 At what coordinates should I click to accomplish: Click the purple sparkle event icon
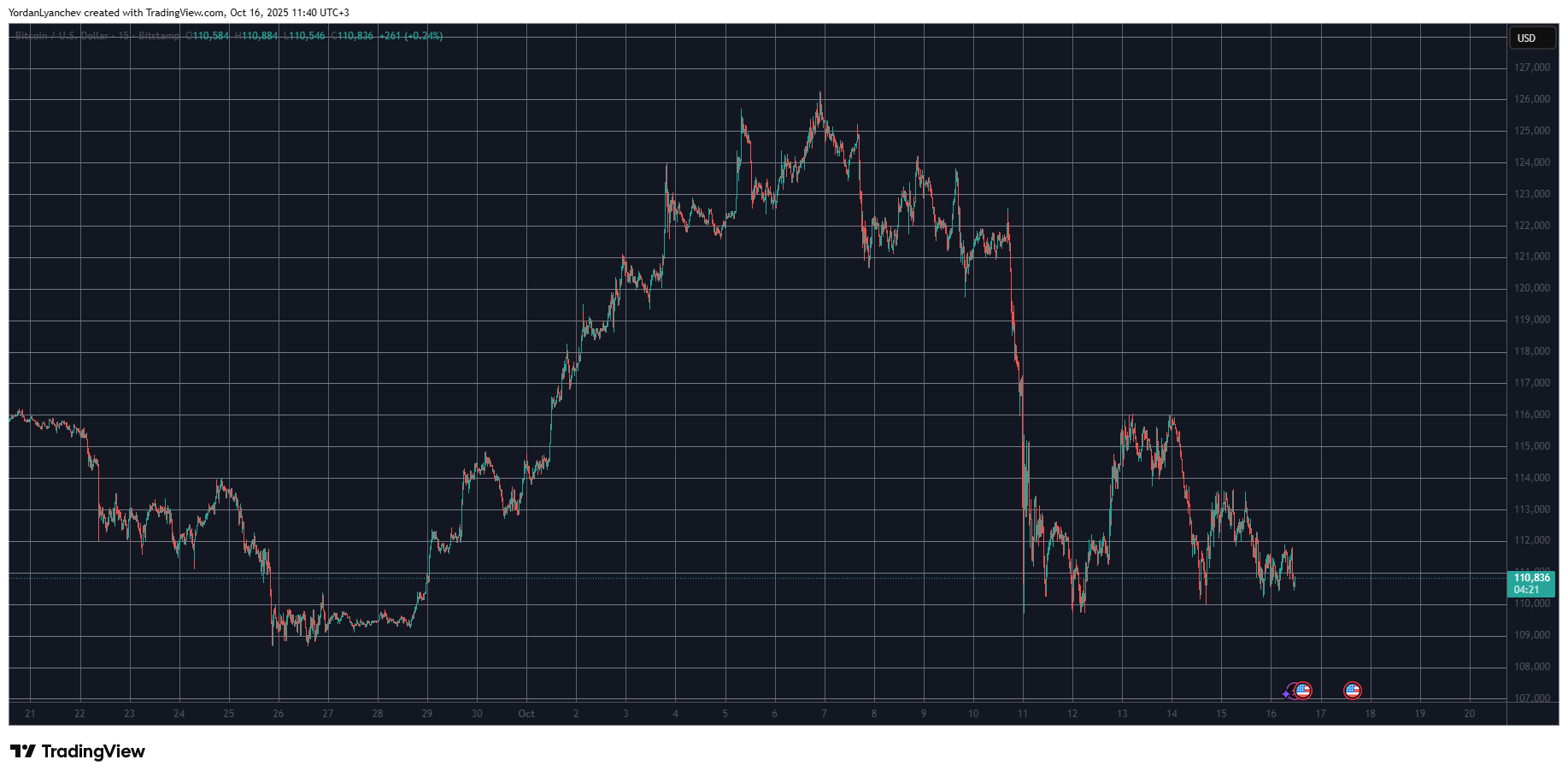(1287, 693)
